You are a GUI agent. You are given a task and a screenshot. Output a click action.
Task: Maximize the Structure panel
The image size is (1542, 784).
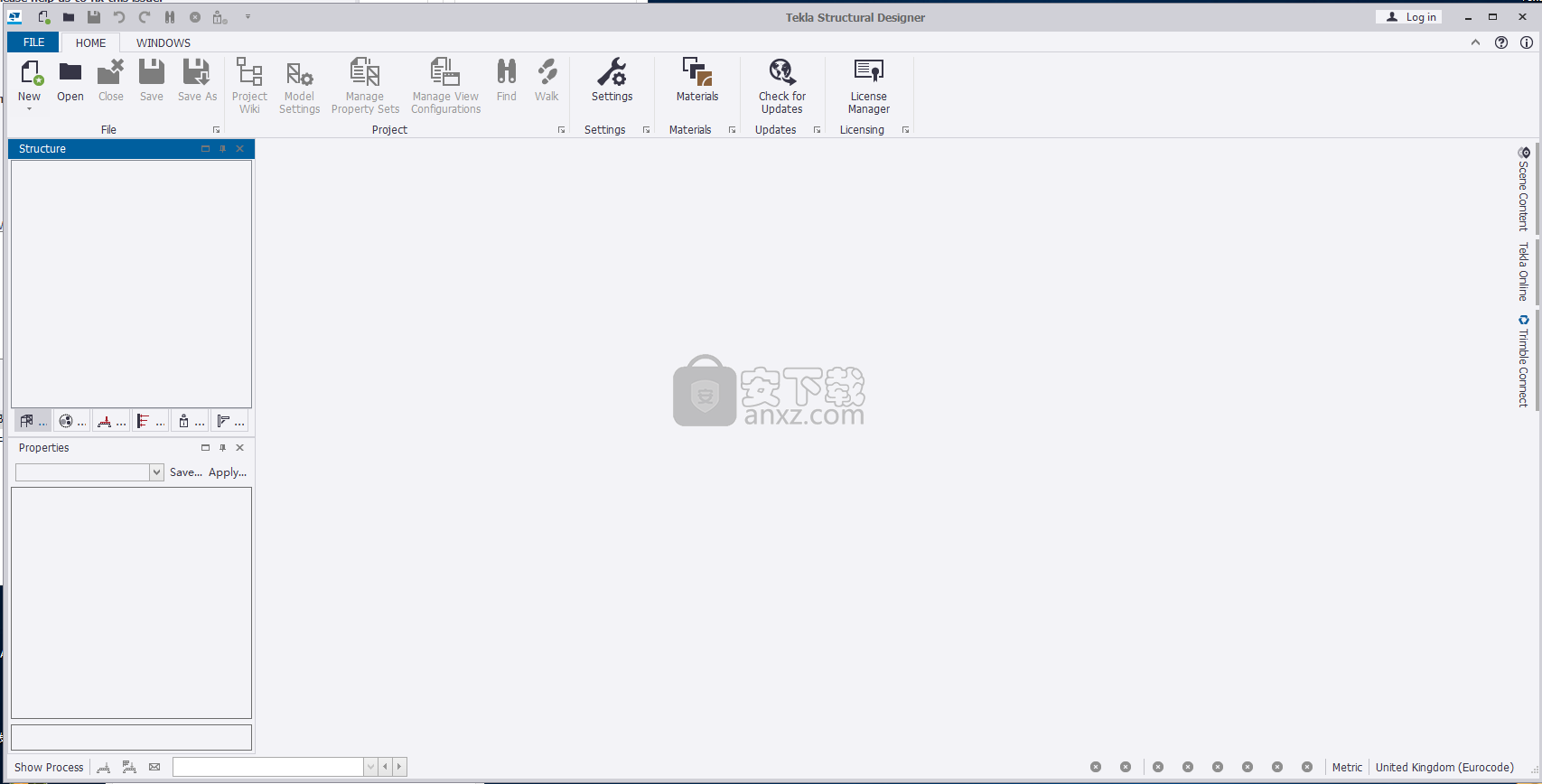pyautogui.click(x=205, y=149)
